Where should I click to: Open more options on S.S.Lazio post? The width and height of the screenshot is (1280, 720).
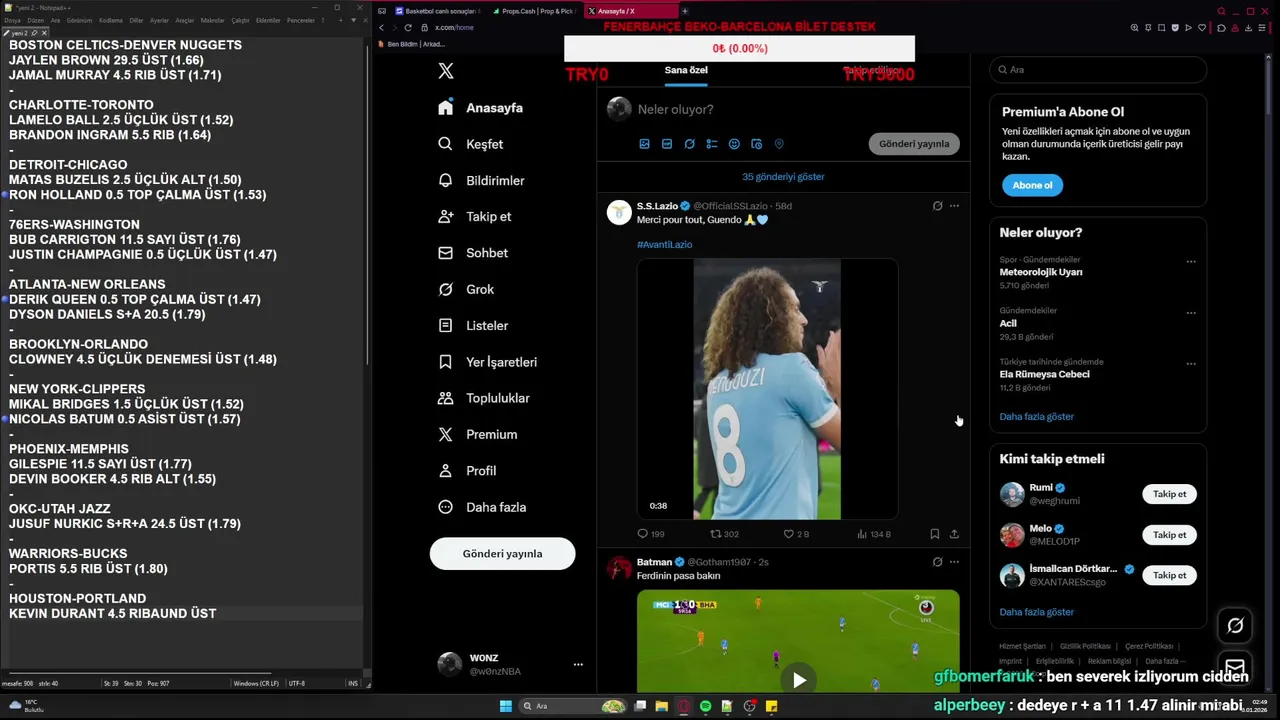point(954,206)
